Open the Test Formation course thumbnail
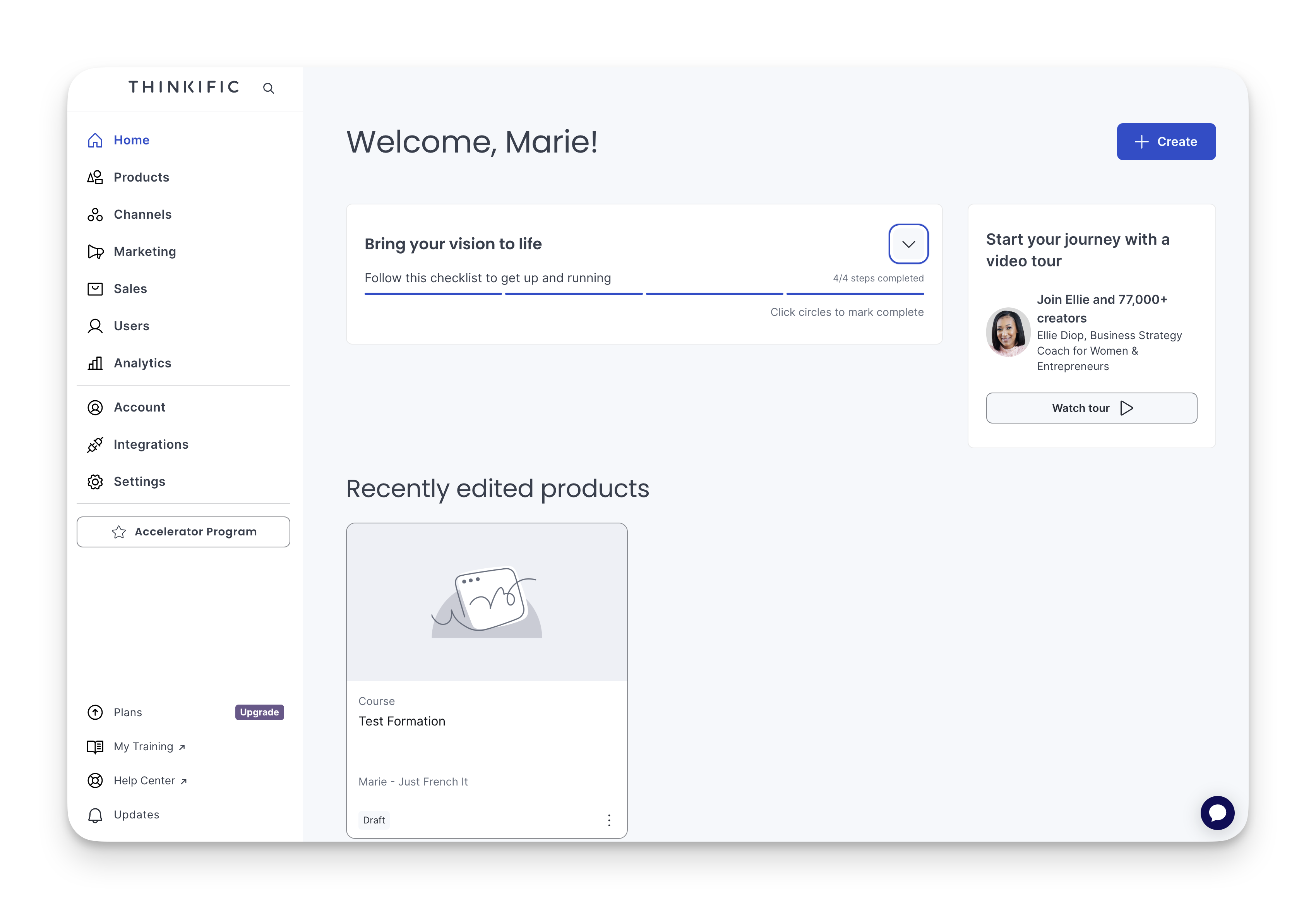Screen dimensions: 1316x909 point(486,602)
